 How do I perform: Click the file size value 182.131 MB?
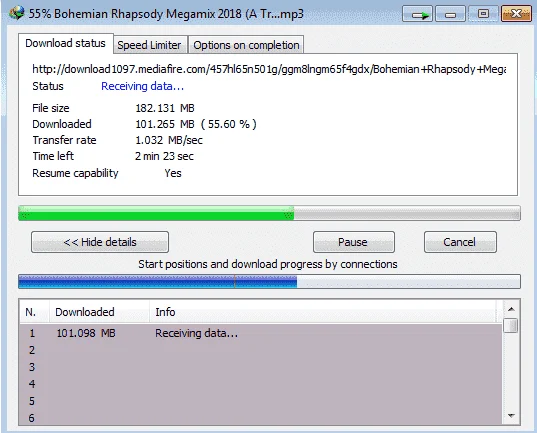click(x=165, y=108)
